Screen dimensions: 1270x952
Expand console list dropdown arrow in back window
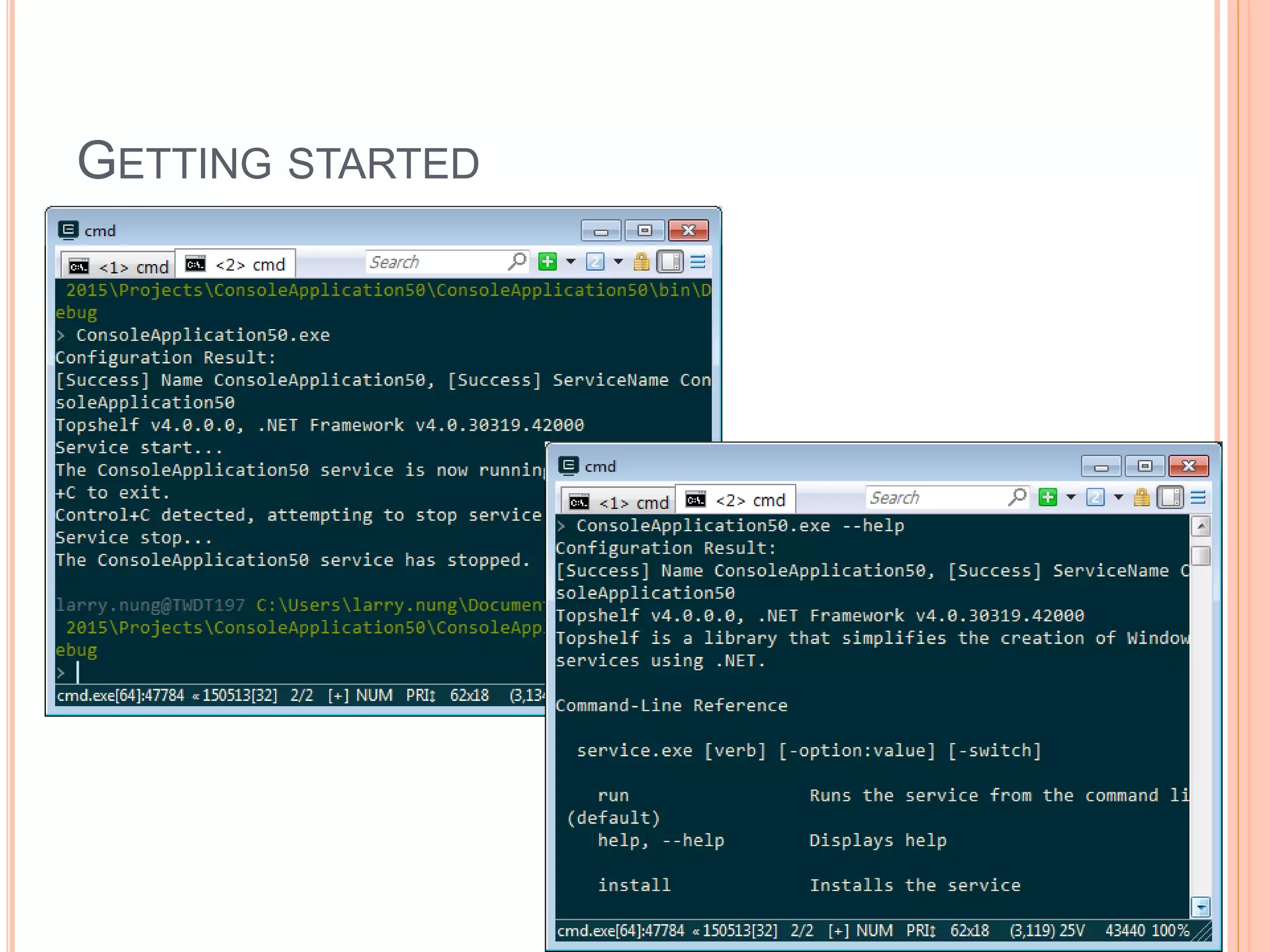(618, 262)
